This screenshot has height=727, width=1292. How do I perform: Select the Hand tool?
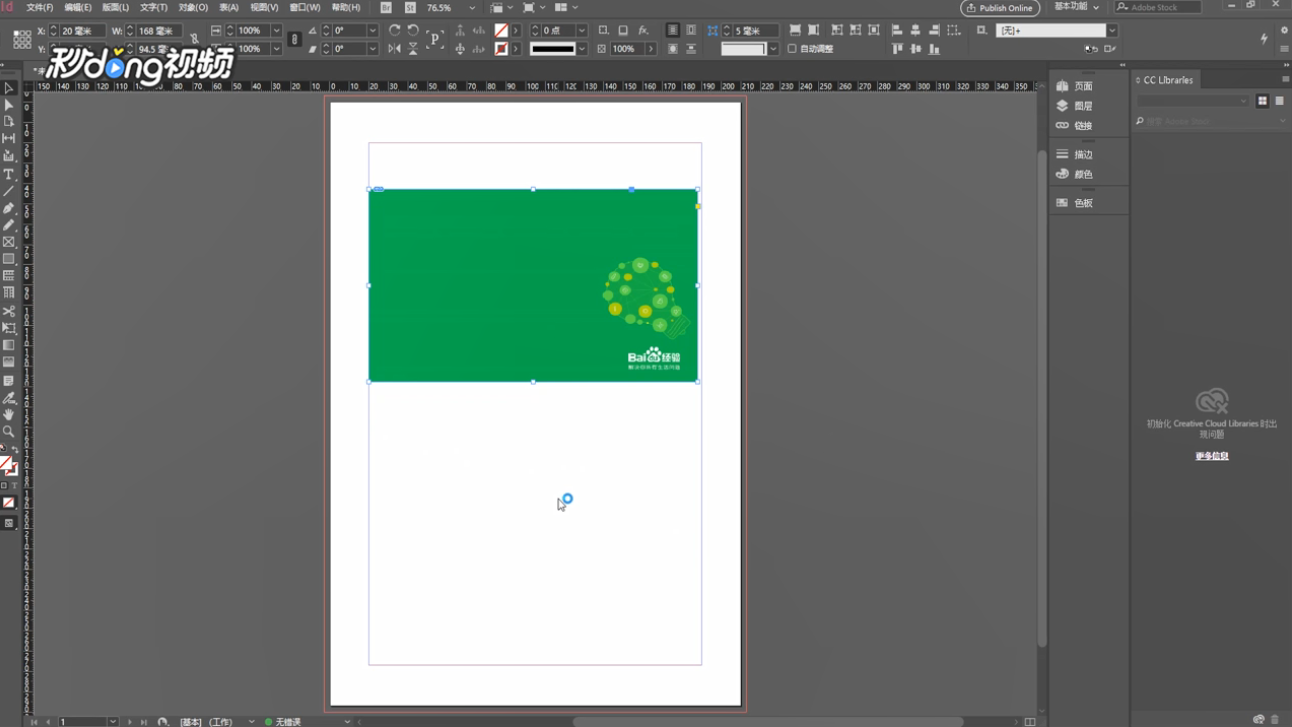[x=9, y=414]
